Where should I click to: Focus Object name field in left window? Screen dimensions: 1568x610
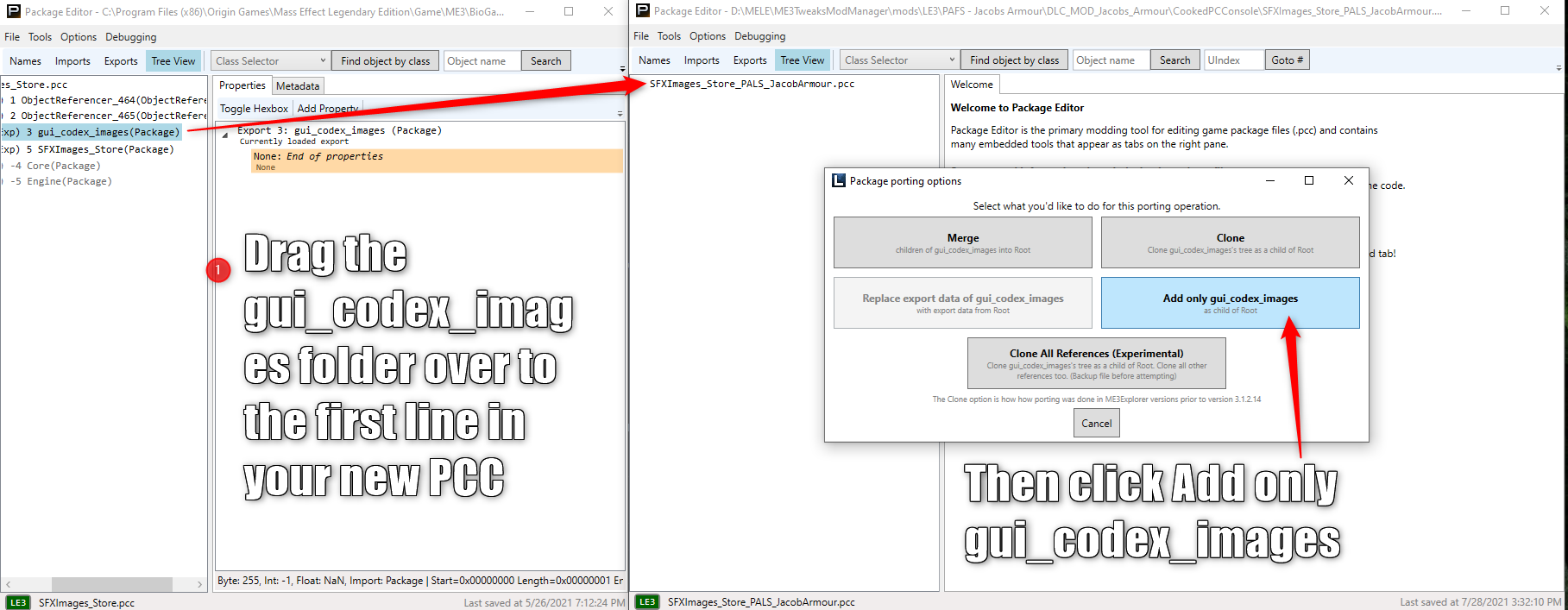point(482,61)
